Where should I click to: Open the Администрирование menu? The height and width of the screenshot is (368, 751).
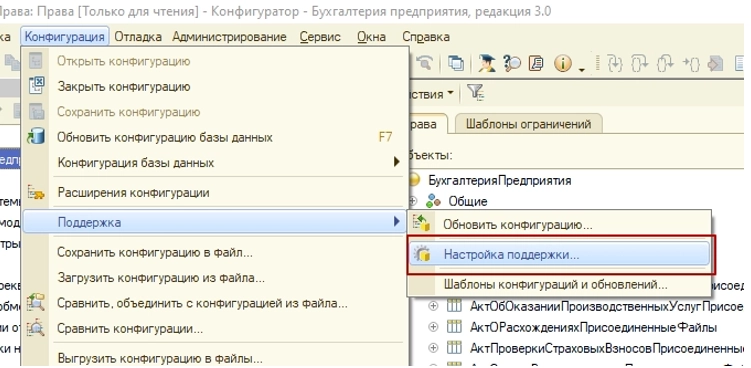(229, 37)
